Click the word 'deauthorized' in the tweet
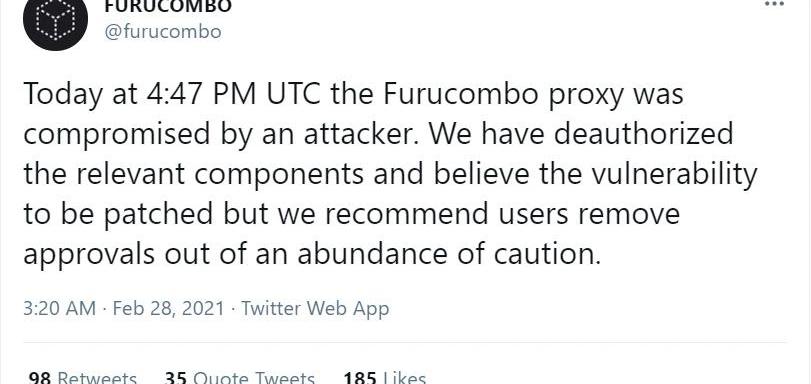The height and width of the screenshot is (384, 811). tap(643, 135)
